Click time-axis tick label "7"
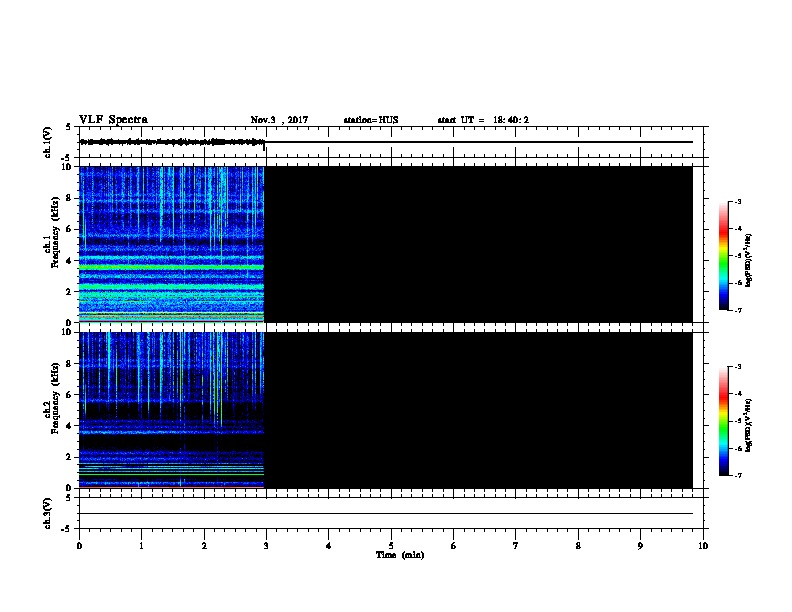 coord(516,545)
